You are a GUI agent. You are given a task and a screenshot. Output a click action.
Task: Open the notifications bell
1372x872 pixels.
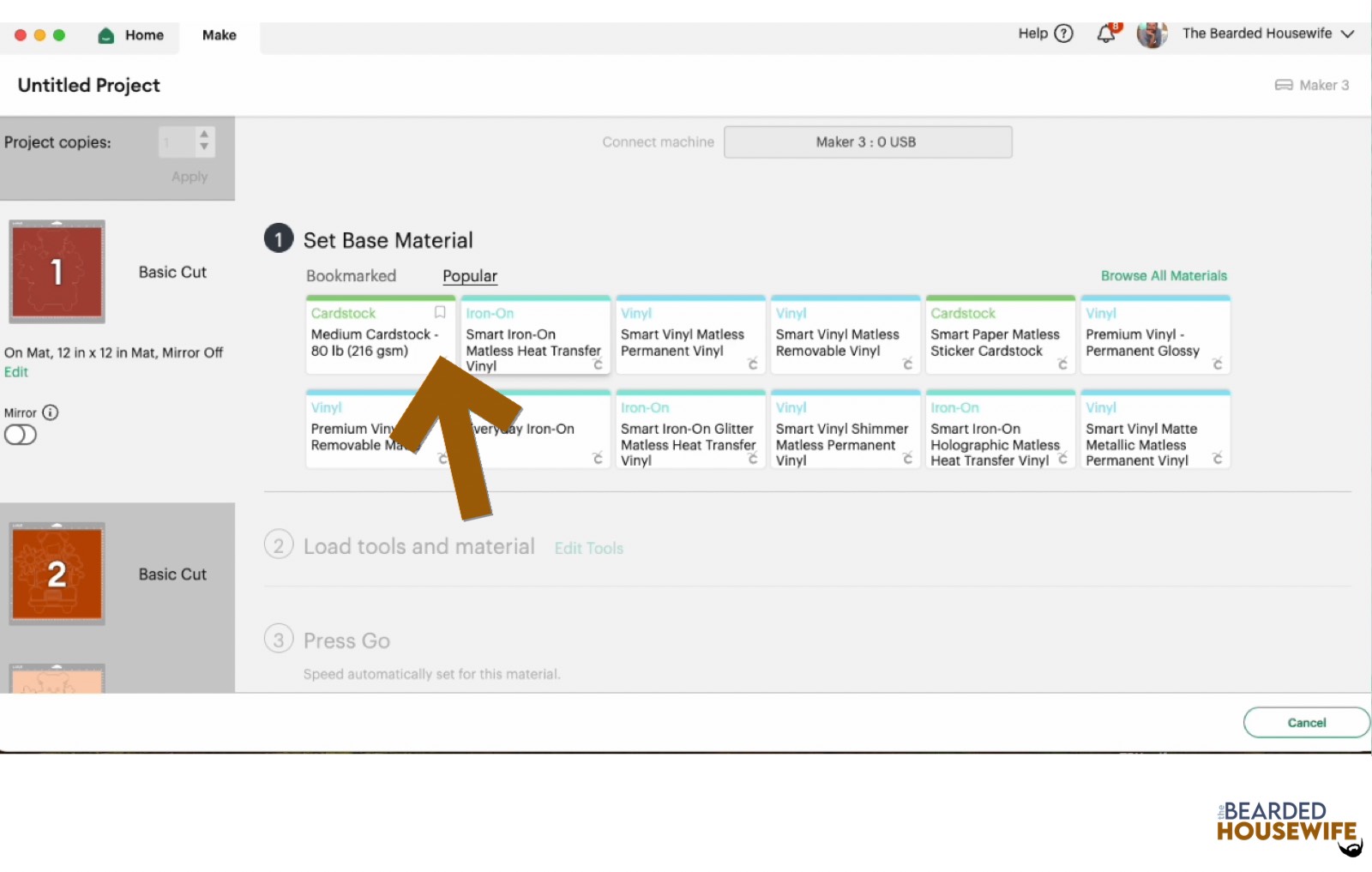point(1105,33)
